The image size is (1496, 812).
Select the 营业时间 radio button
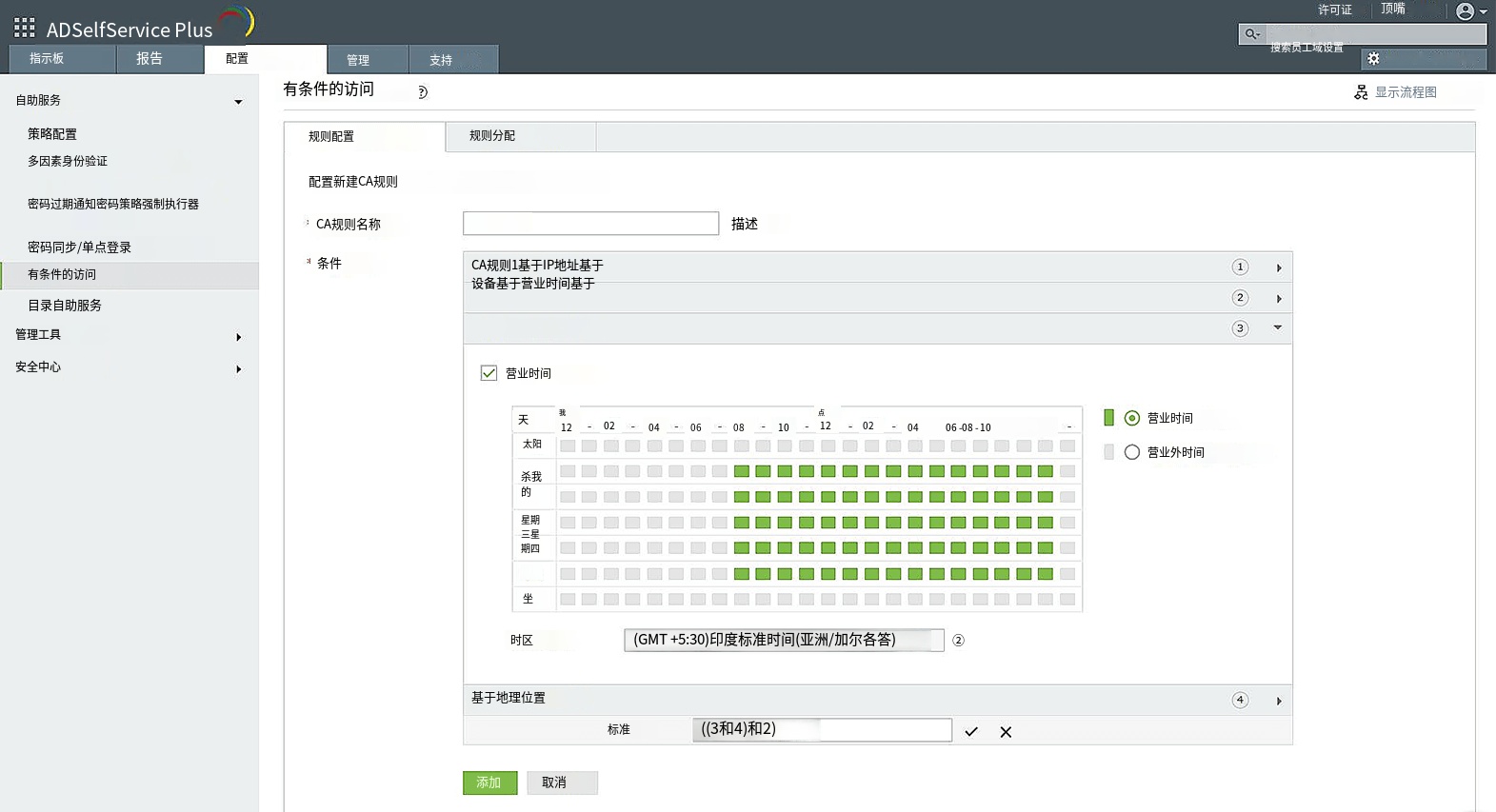click(1132, 418)
